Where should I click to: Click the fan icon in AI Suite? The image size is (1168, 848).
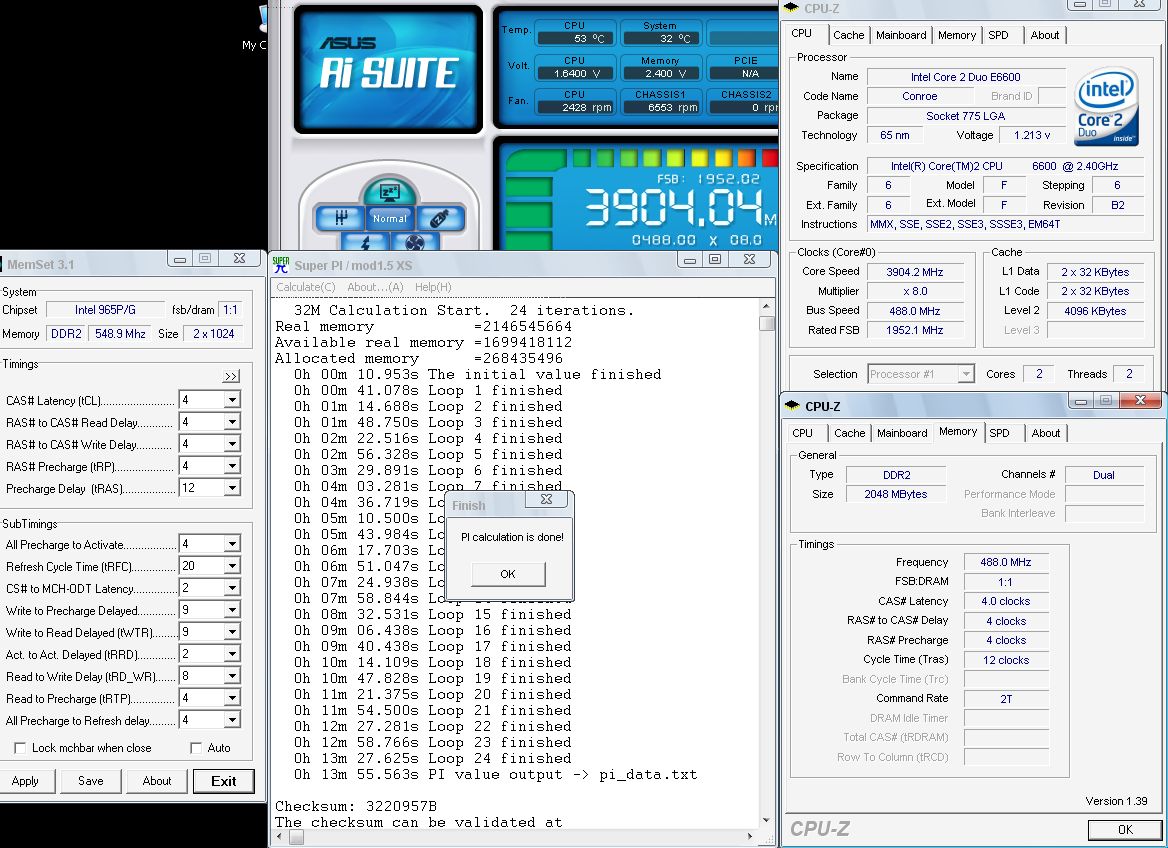[415, 241]
